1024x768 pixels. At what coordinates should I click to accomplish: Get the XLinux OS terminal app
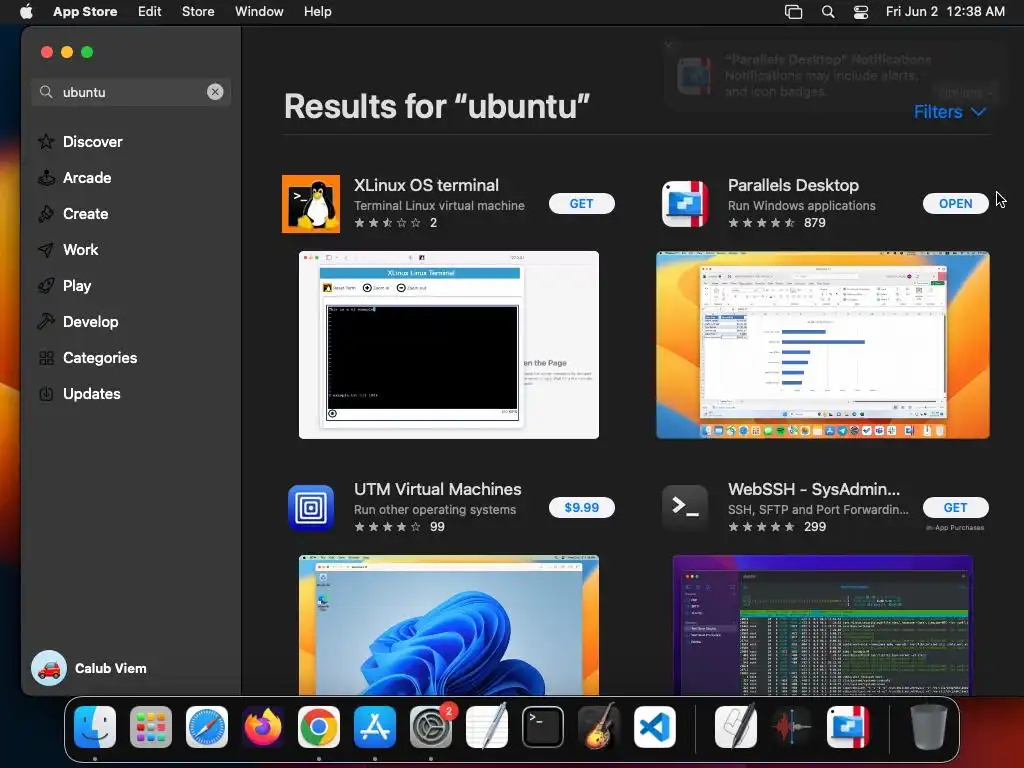click(581, 204)
